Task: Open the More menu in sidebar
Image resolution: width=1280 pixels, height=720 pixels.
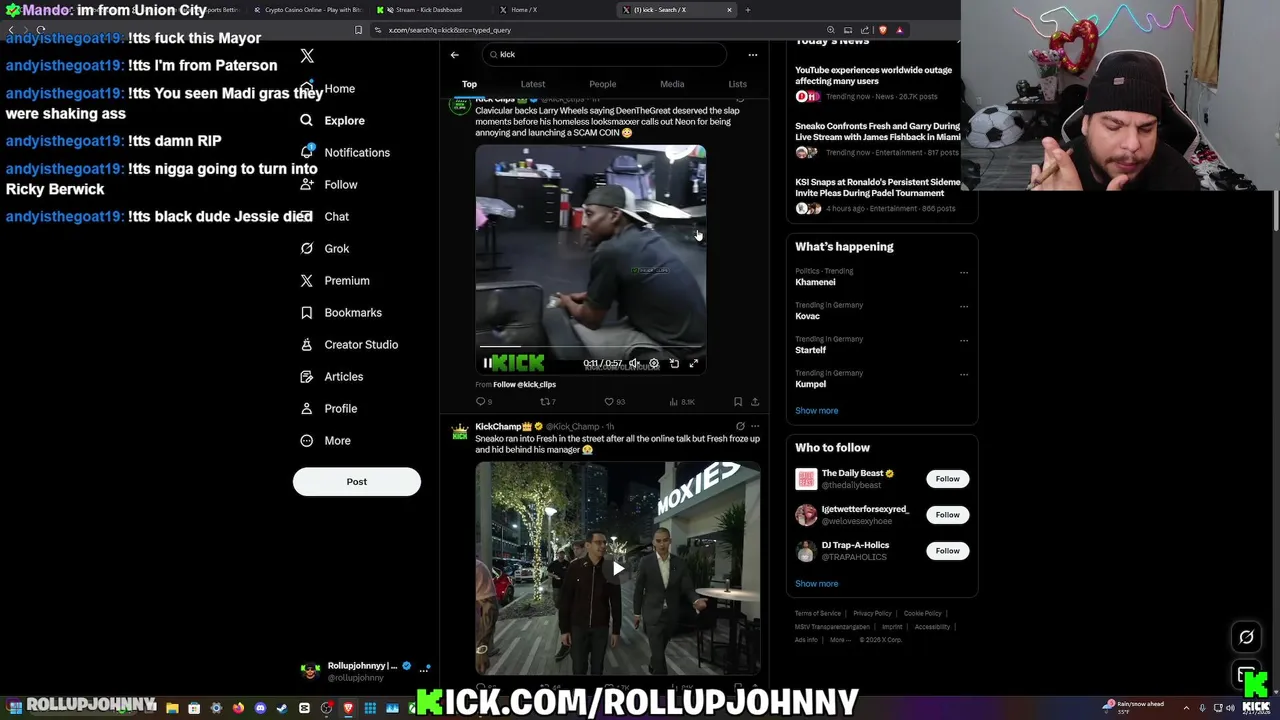Action: [326, 440]
